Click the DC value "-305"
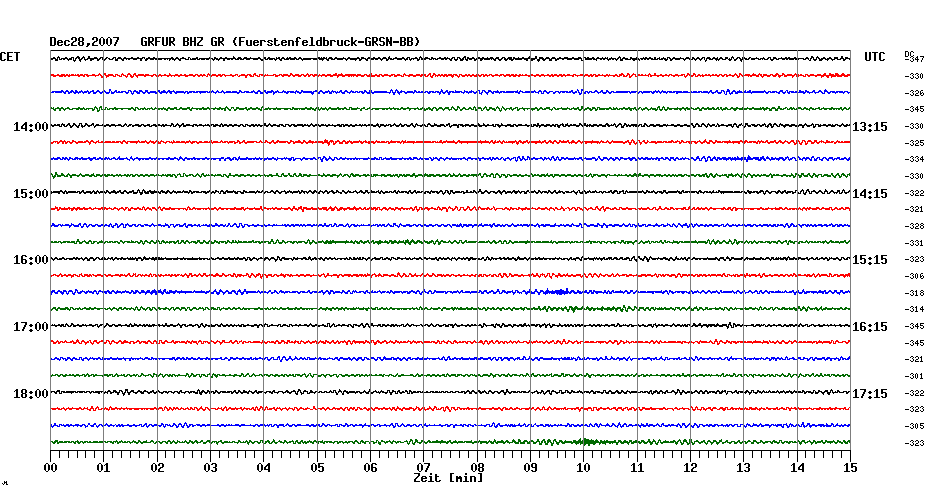The height and width of the screenshot is (494, 930). tap(914, 426)
